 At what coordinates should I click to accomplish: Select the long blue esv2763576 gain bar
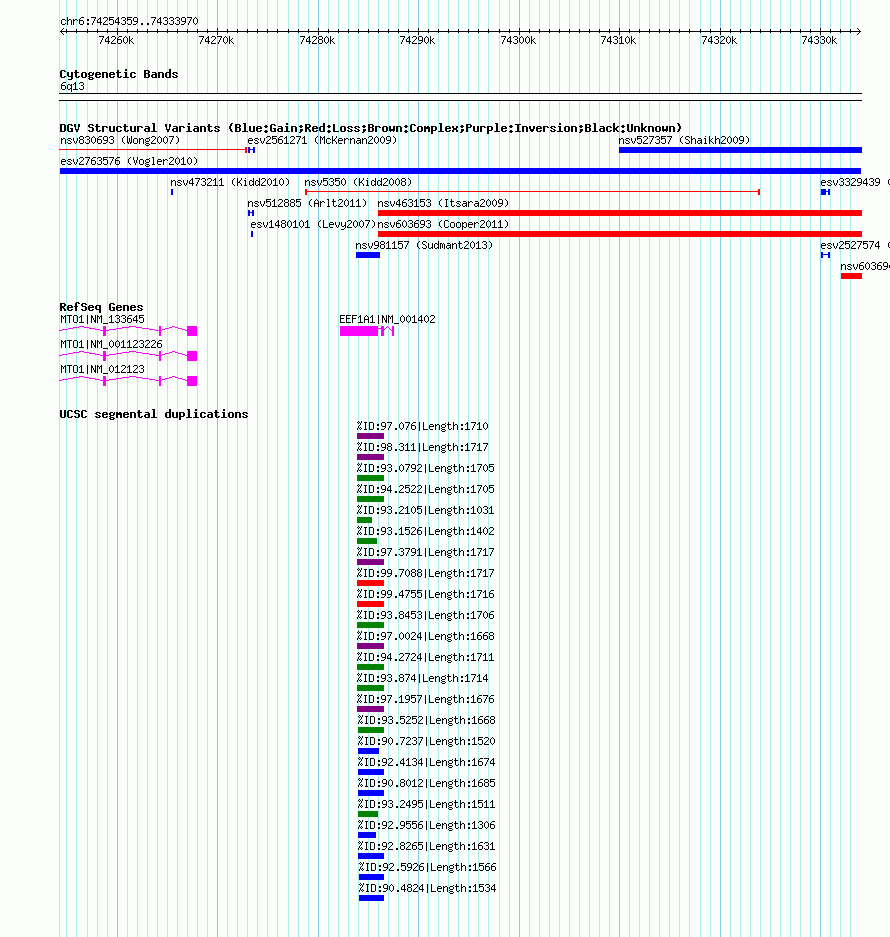click(460, 171)
